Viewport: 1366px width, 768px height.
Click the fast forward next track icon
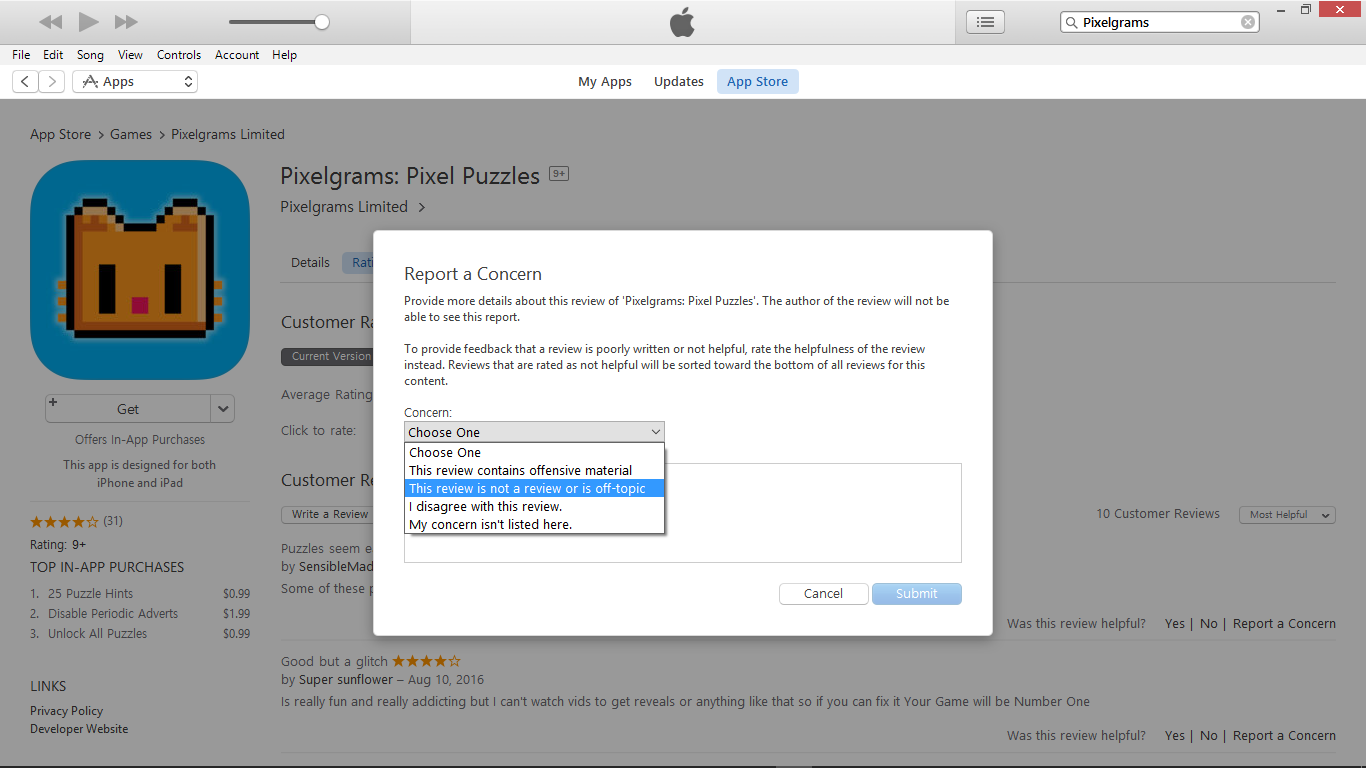tap(126, 22)
